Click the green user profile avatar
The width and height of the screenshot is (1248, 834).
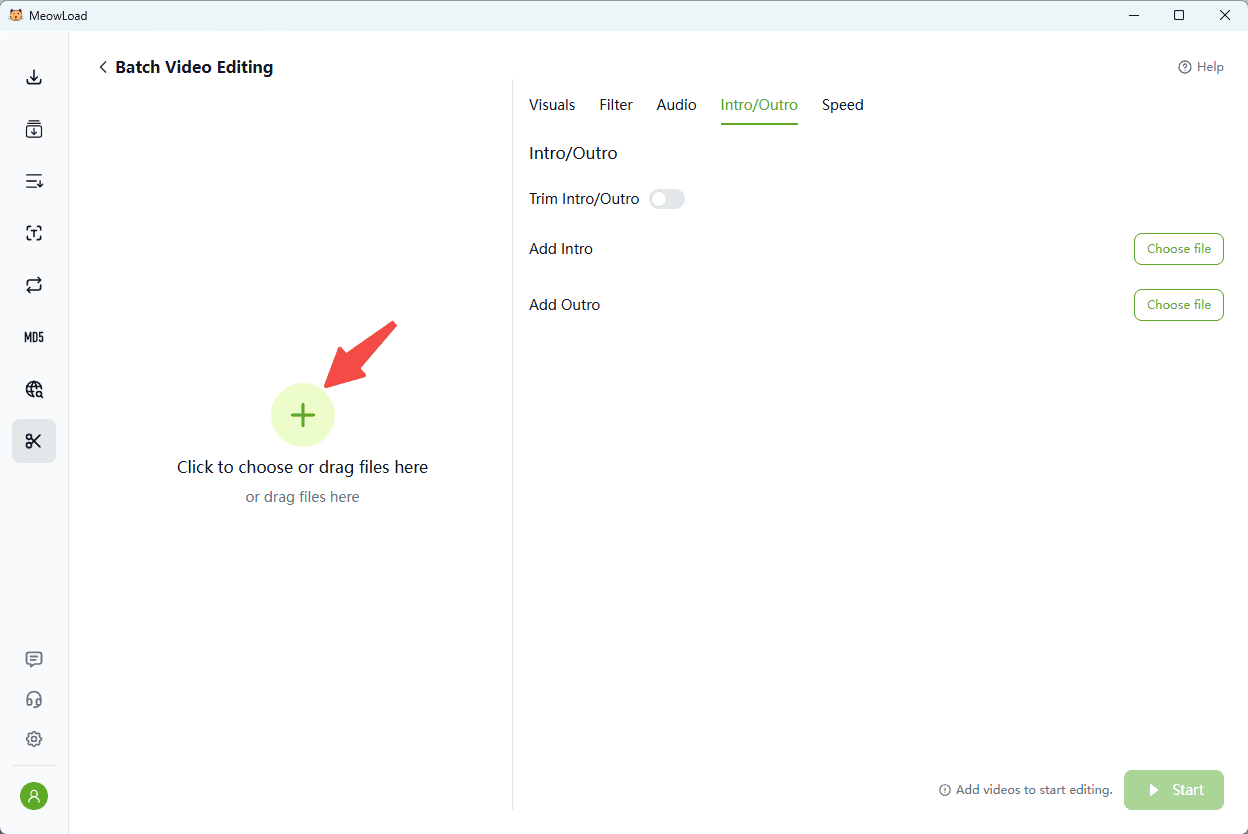point(34,796)
